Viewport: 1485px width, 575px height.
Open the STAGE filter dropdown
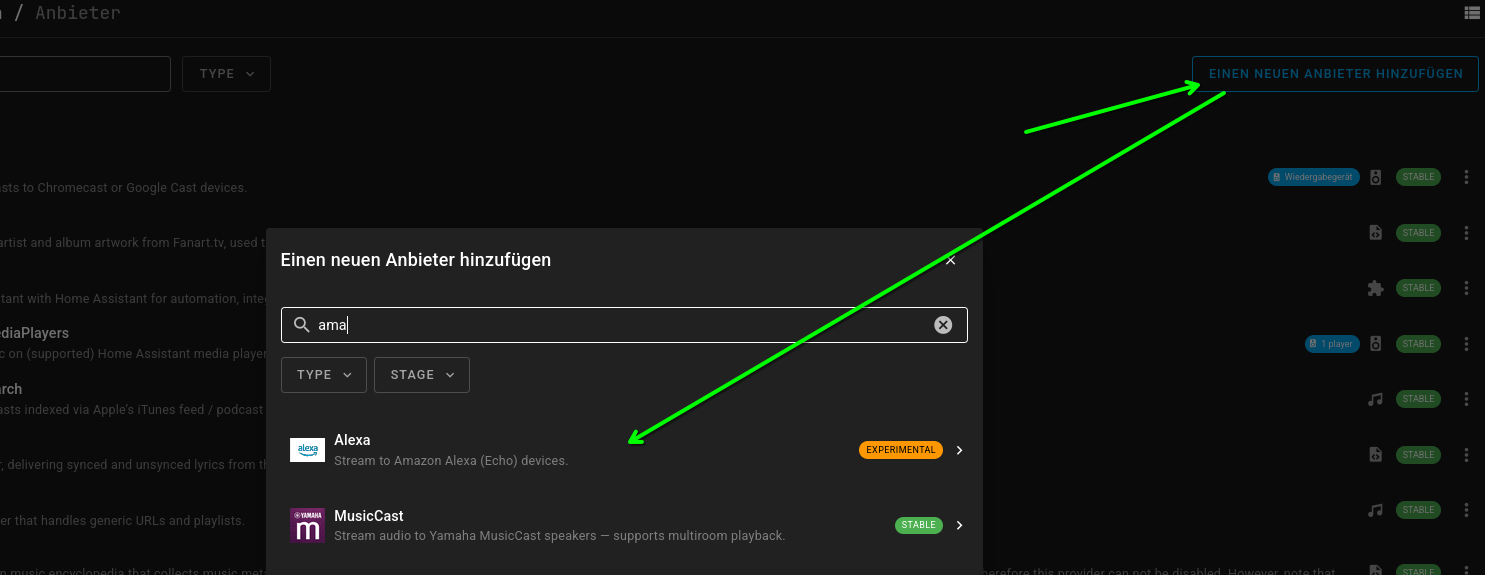click(421, 375)
